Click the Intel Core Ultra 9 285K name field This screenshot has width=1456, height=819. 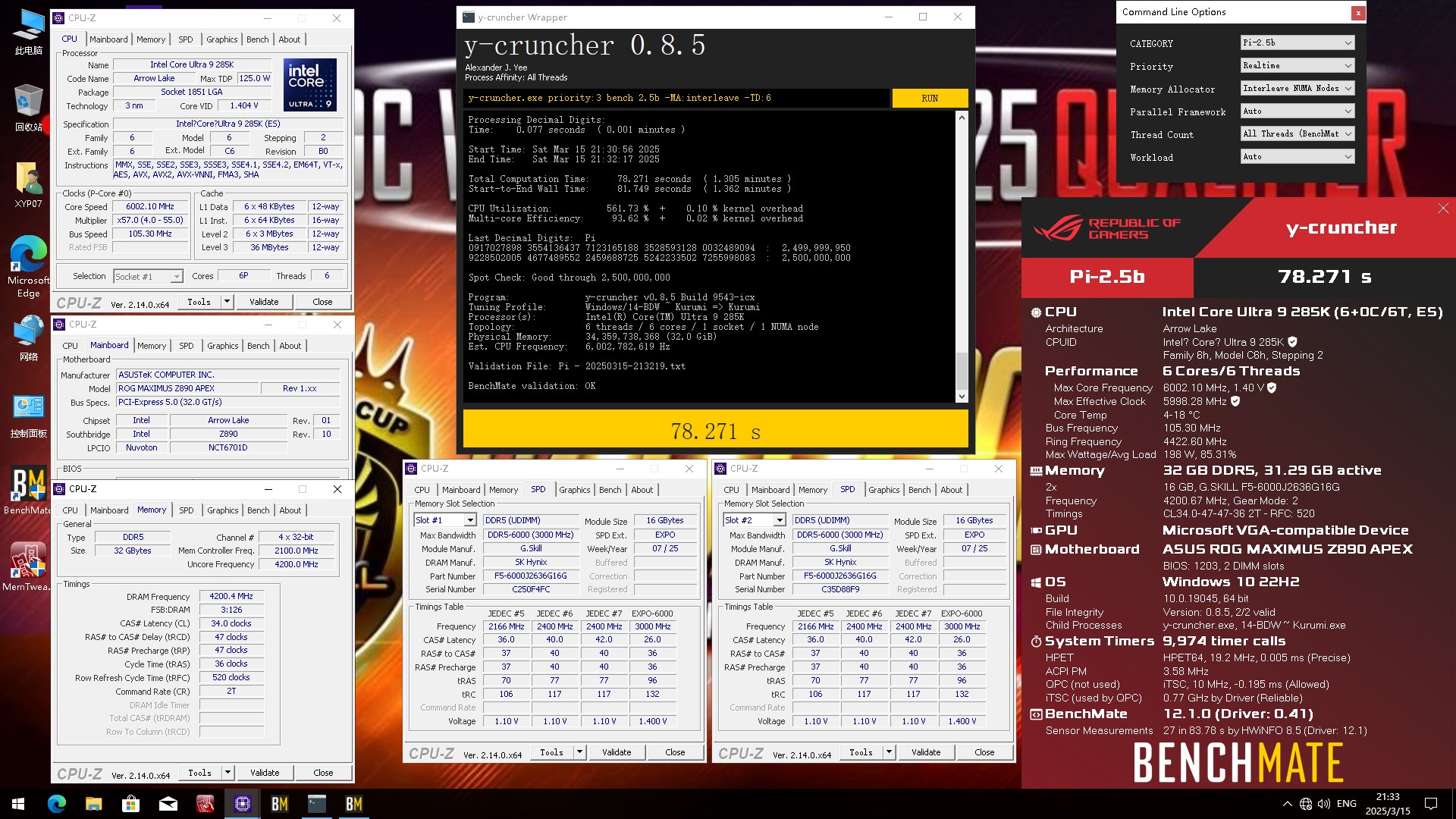192,64
